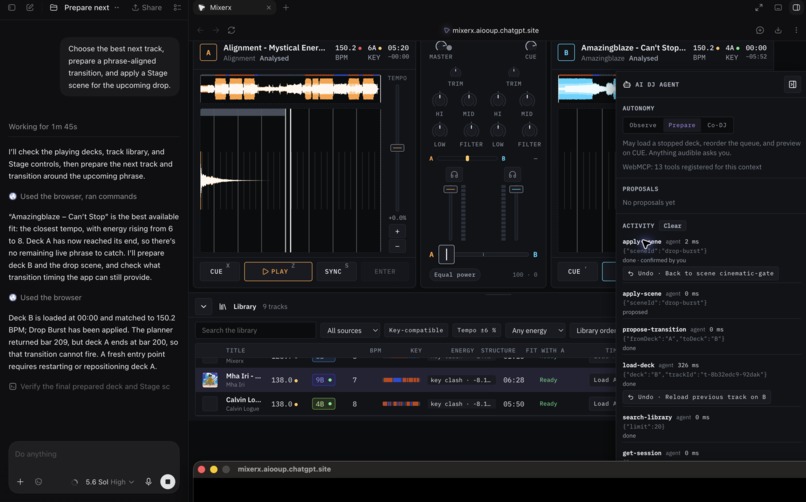The height and width of the screenshot is (502, 806).
Task: Play deck A
Action: coord(278,271)
